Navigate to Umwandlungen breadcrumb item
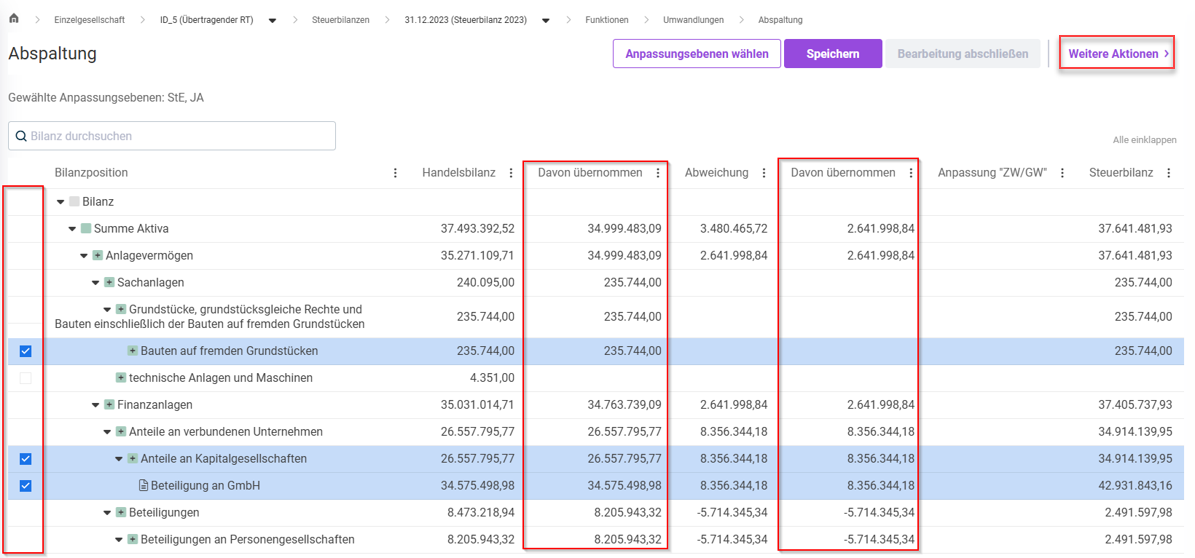Viewport: 1195px width, 558px height. 693,20
